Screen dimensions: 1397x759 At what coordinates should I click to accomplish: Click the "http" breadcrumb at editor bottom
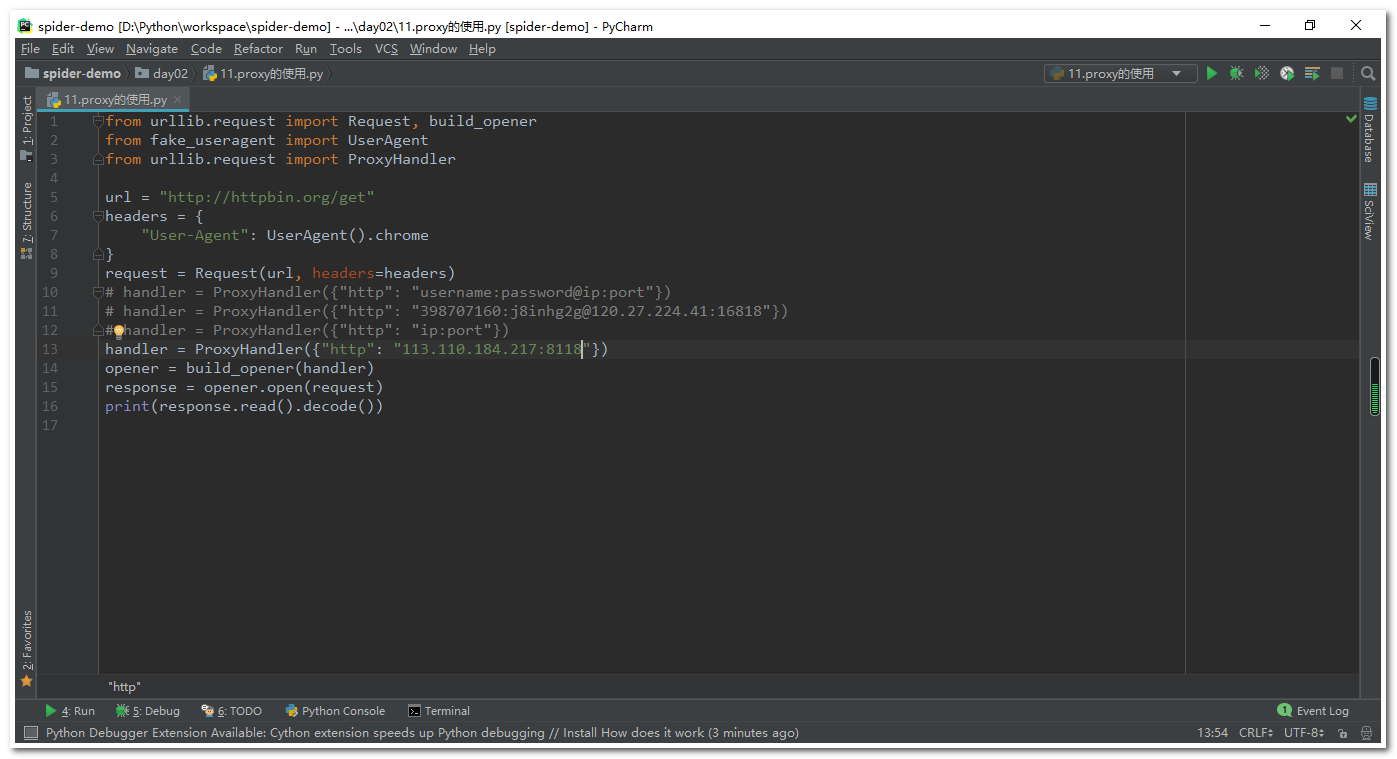[x=125, y=687]
